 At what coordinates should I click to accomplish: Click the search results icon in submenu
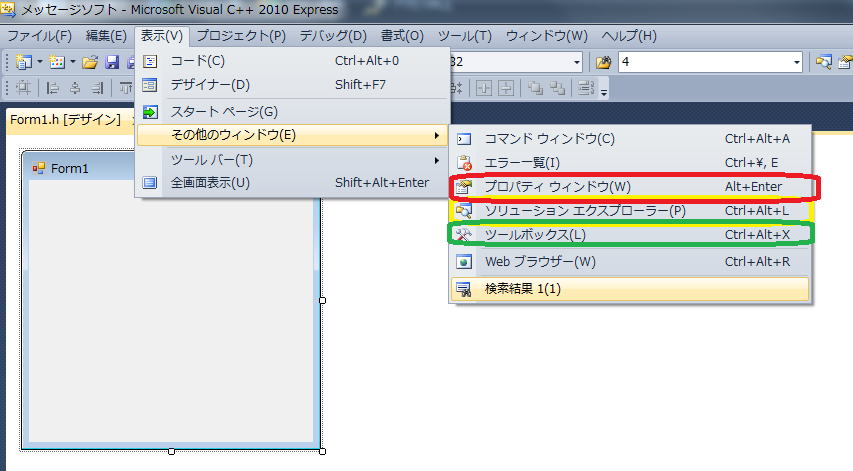(463, 289)
